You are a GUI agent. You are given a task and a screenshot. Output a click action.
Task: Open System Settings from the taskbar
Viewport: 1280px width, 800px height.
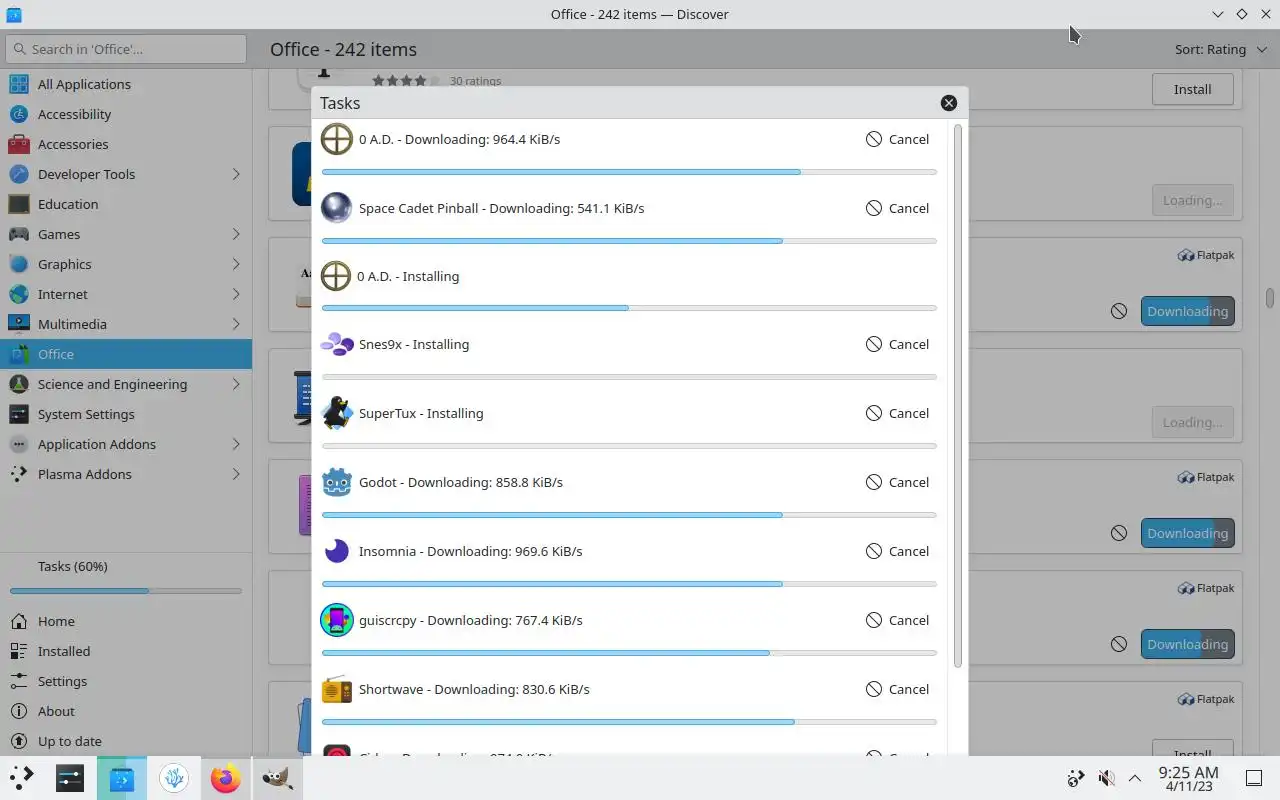pos(70,778)
